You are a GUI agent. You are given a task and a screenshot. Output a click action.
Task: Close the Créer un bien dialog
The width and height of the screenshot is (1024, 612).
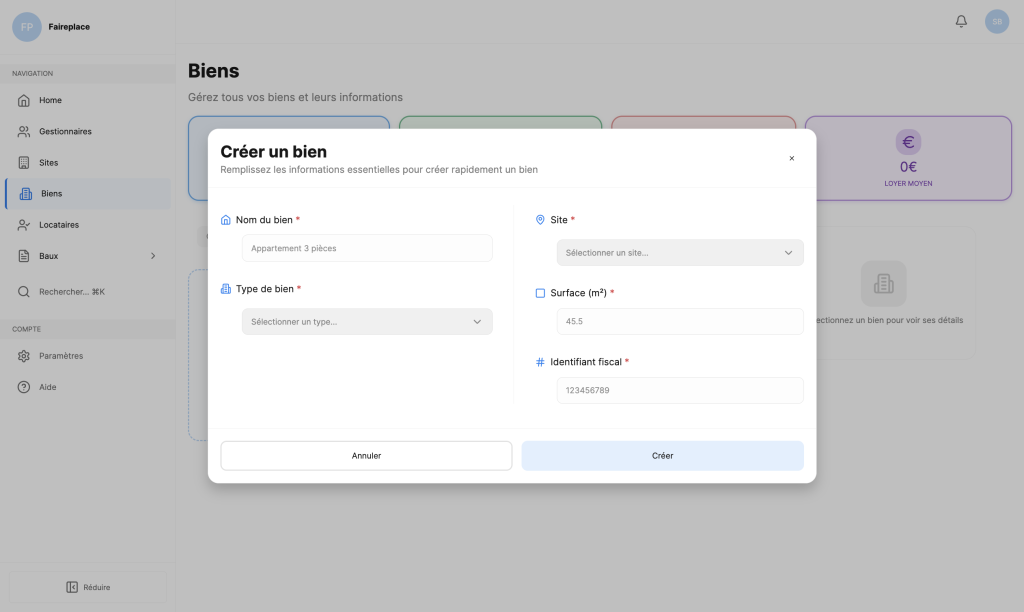[x=791, y=158]
